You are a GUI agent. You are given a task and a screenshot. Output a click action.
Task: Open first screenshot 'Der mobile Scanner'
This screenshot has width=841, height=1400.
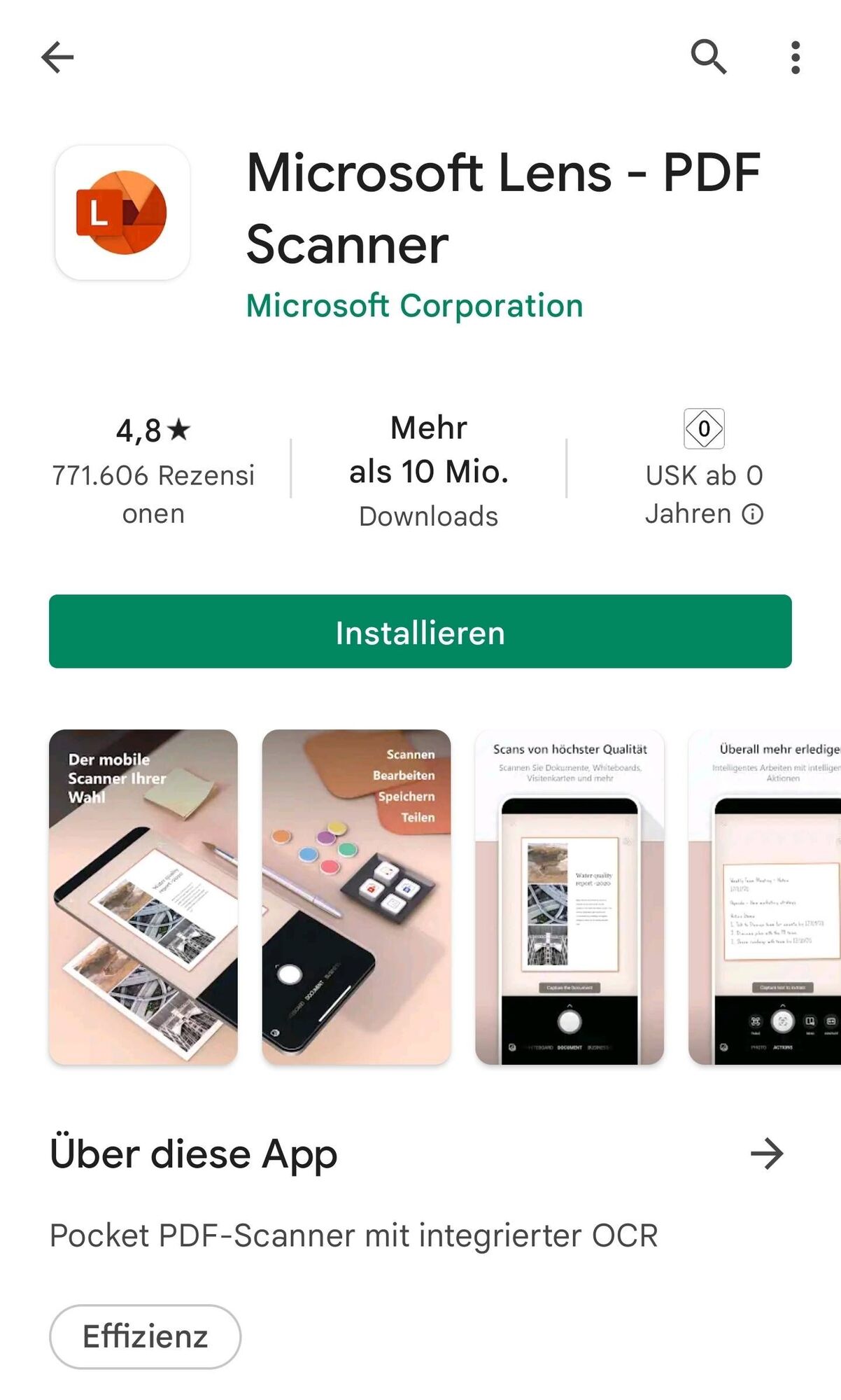click(143, 897)
